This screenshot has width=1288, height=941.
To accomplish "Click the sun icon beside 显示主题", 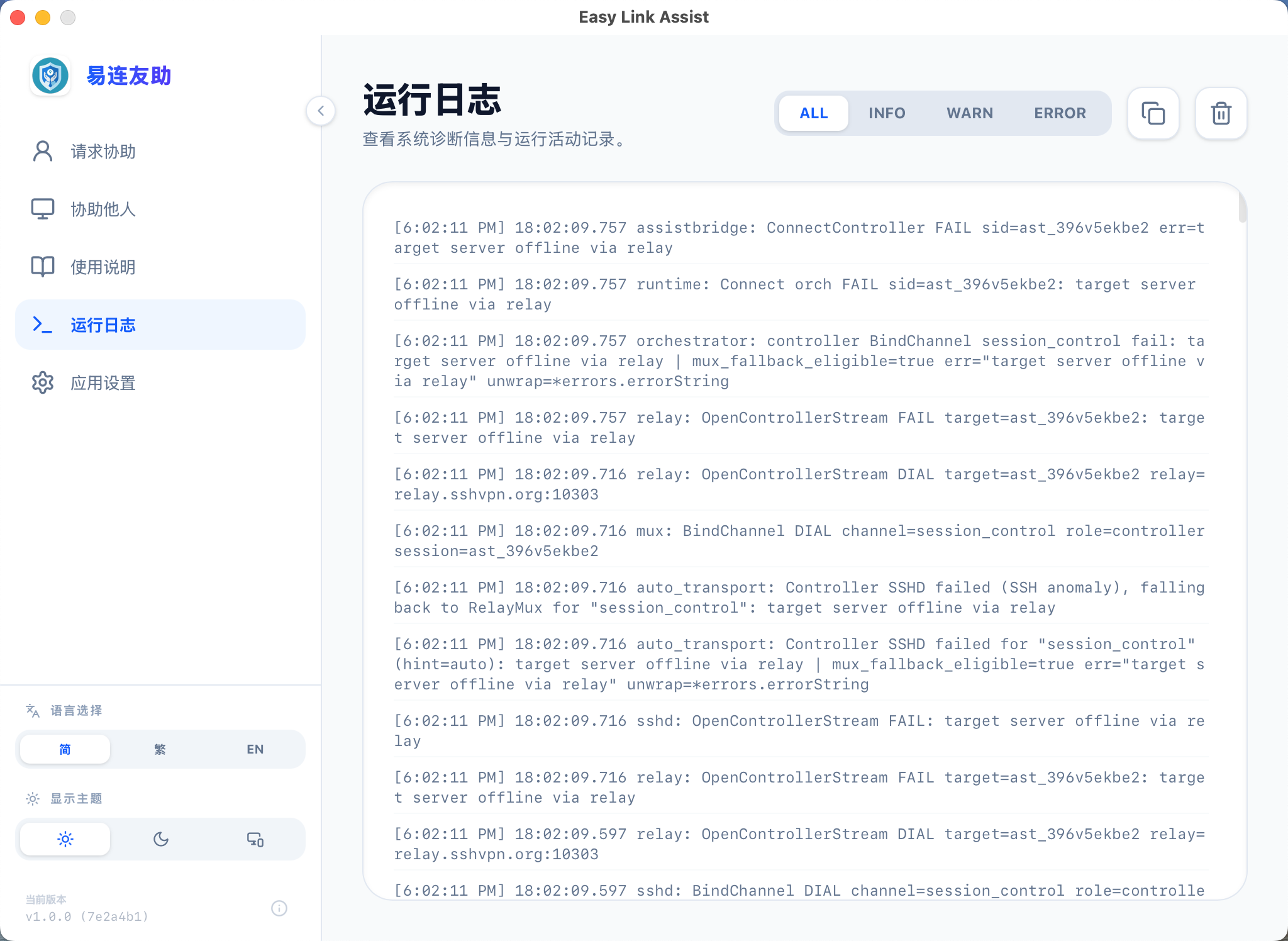I will pyautogui.click(x=33, y=799).
